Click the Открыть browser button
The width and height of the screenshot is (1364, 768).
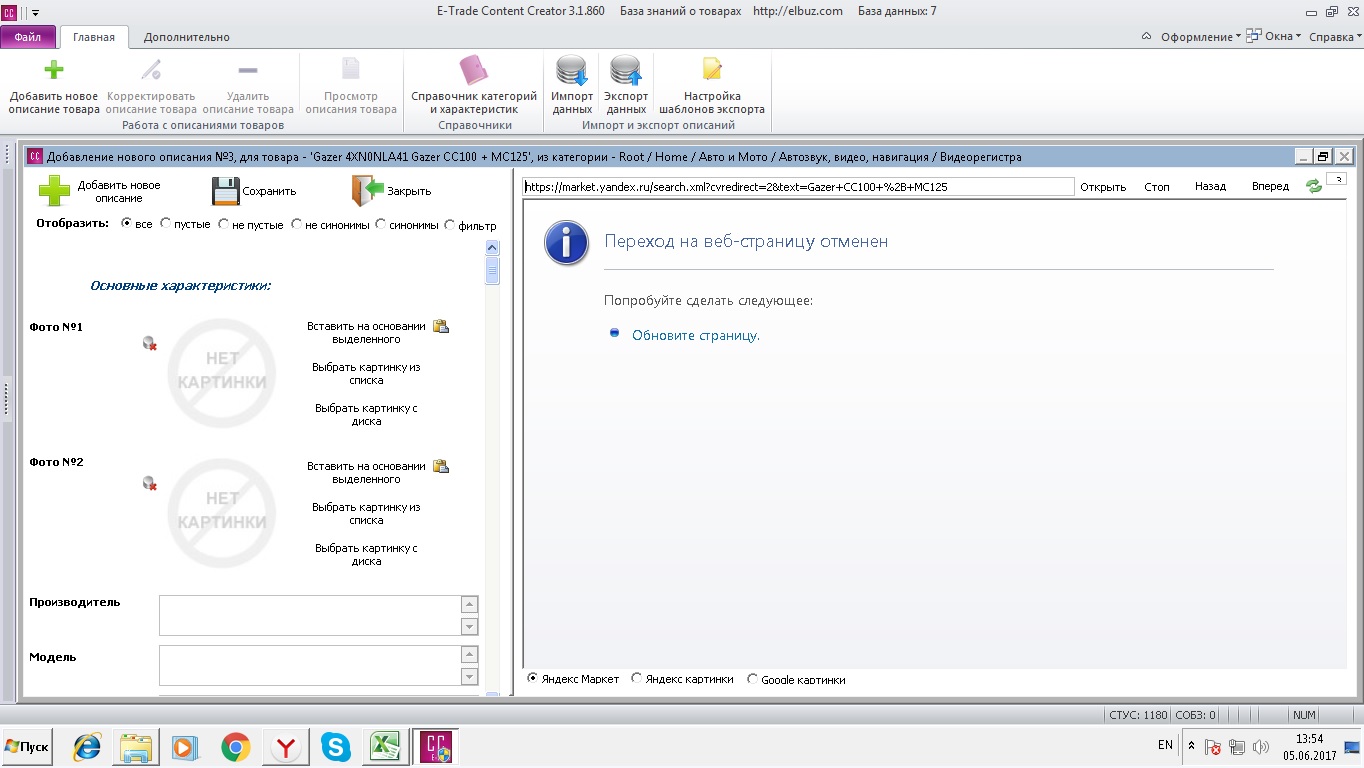(x=1103, y=187)
